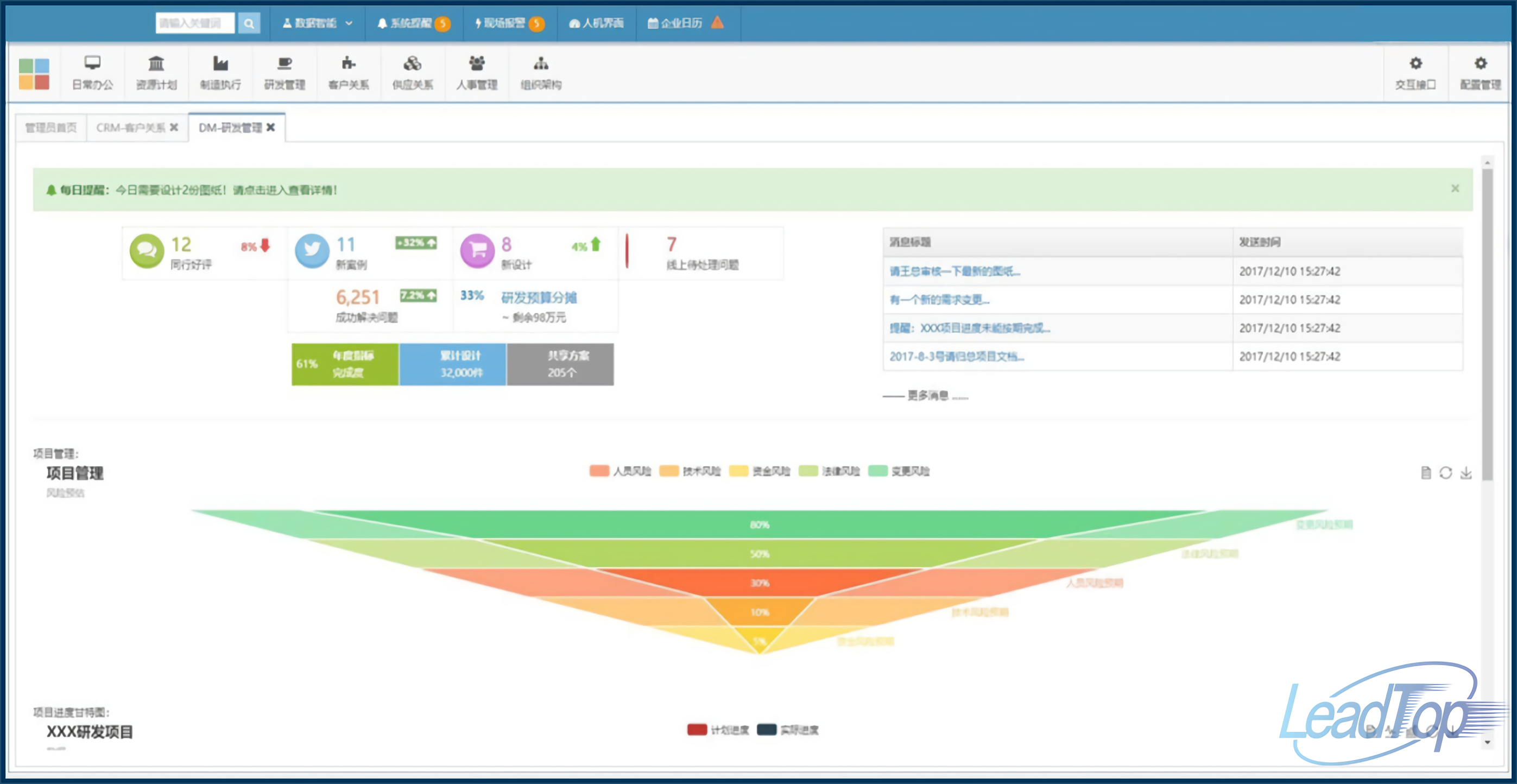
Task: Toggle the 资金风险 legend series
Action: (x=760, y=471)
